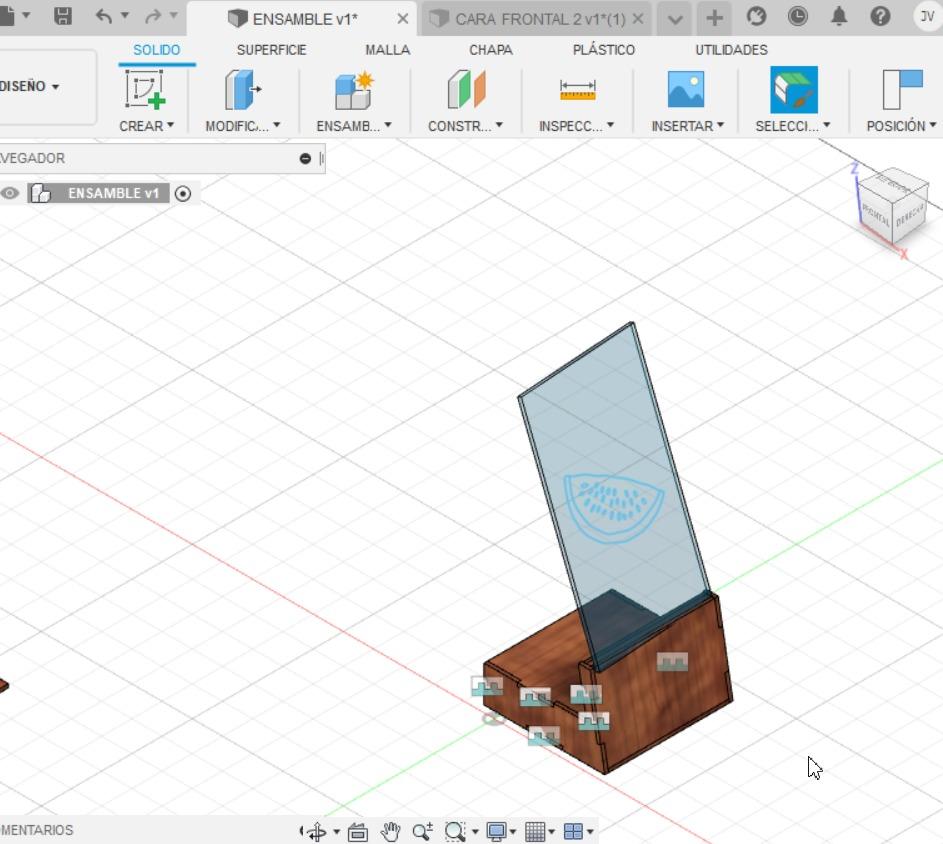Expand the ENSAMBLAR menu
Screen dimensions: 943x844
(354, 126)
